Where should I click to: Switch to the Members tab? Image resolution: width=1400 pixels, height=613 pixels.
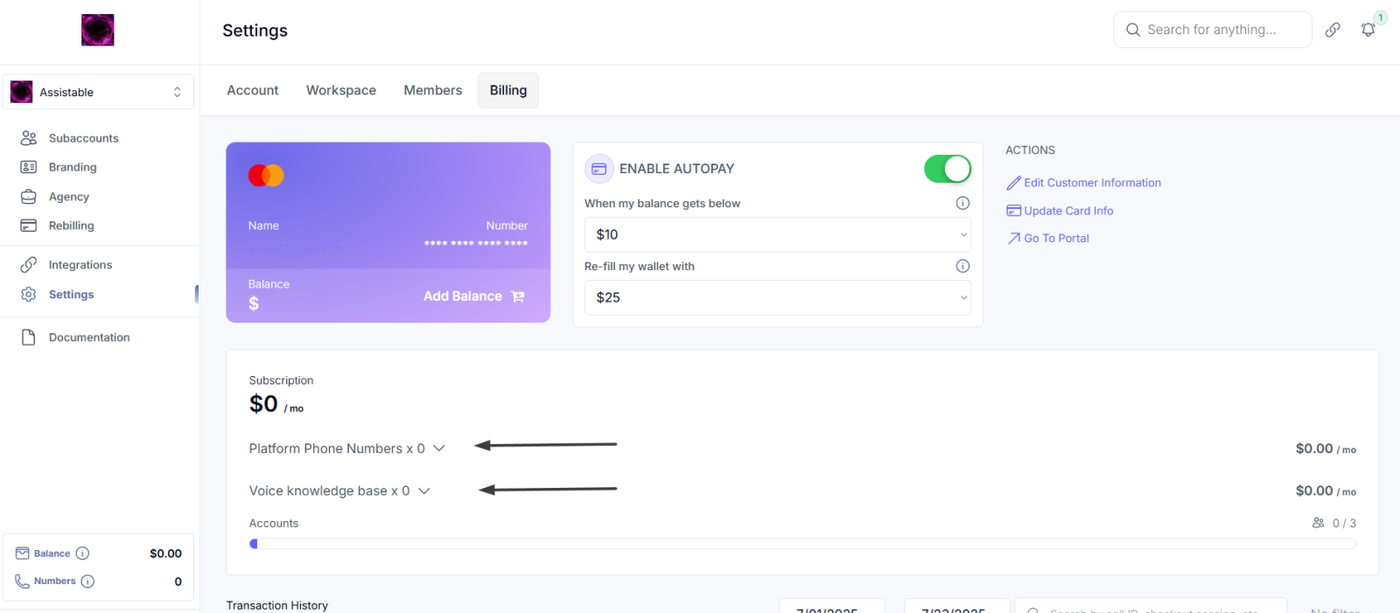433,90
